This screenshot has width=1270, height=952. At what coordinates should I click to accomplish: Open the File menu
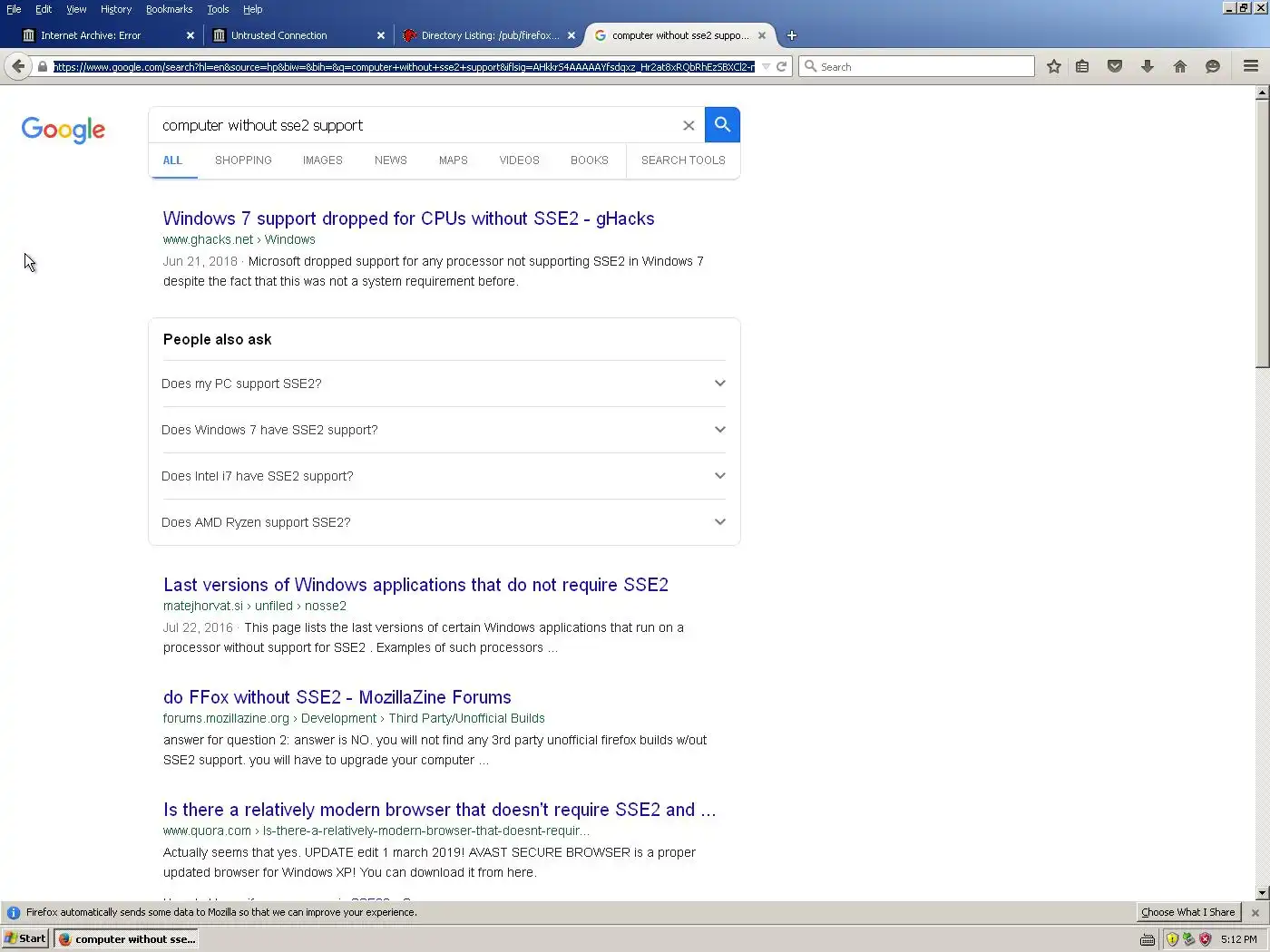[14, 9]
